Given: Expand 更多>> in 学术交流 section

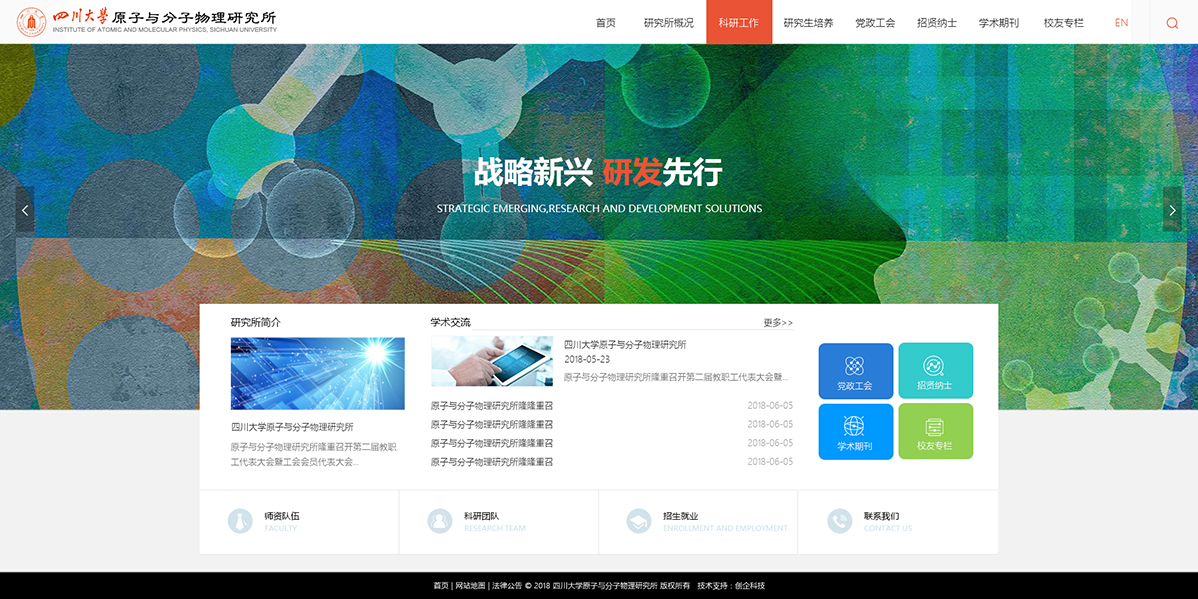Looking at the screenshot, I should pyautogui.click(x=777, y=323).
